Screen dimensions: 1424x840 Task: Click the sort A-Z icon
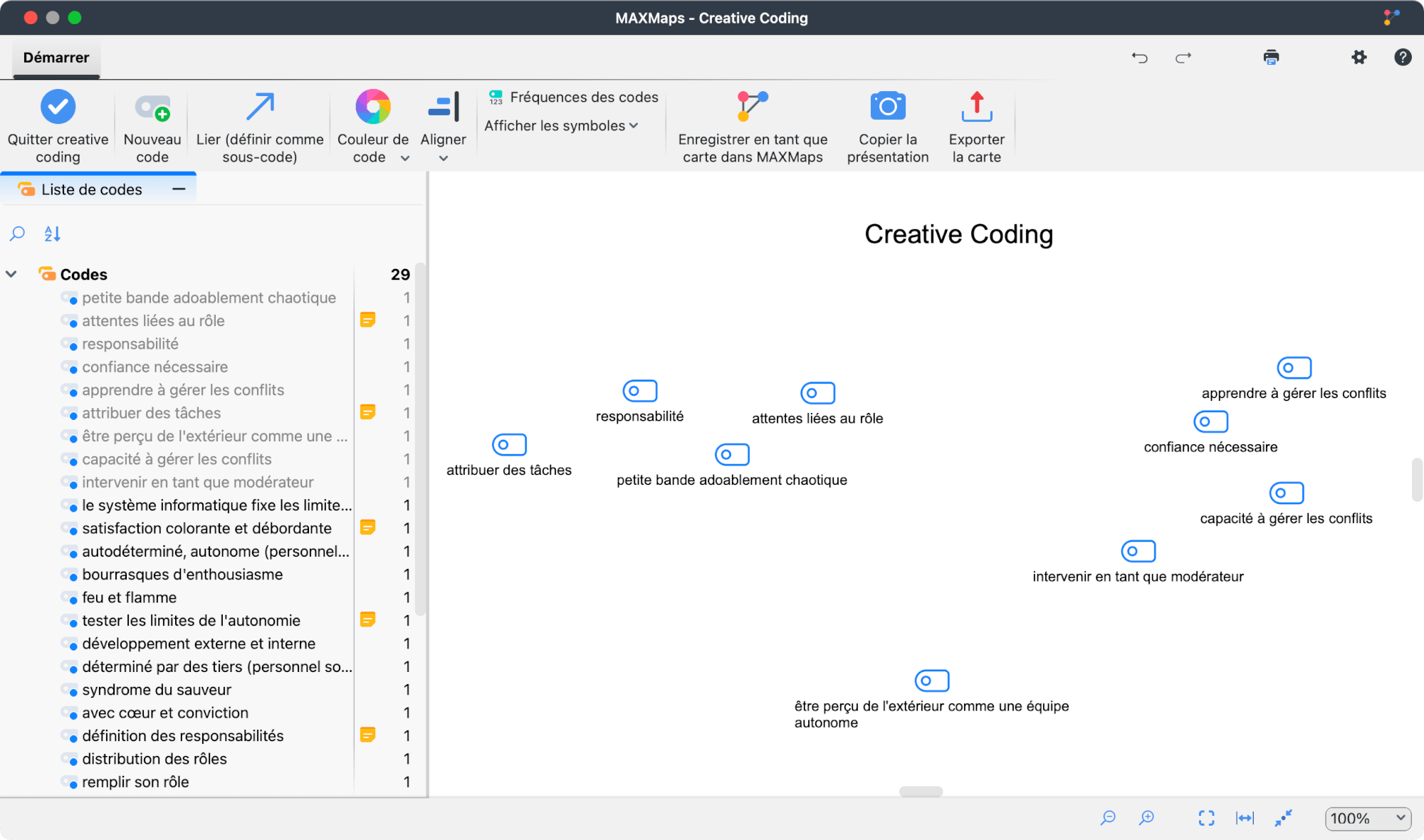coord(53,233)
